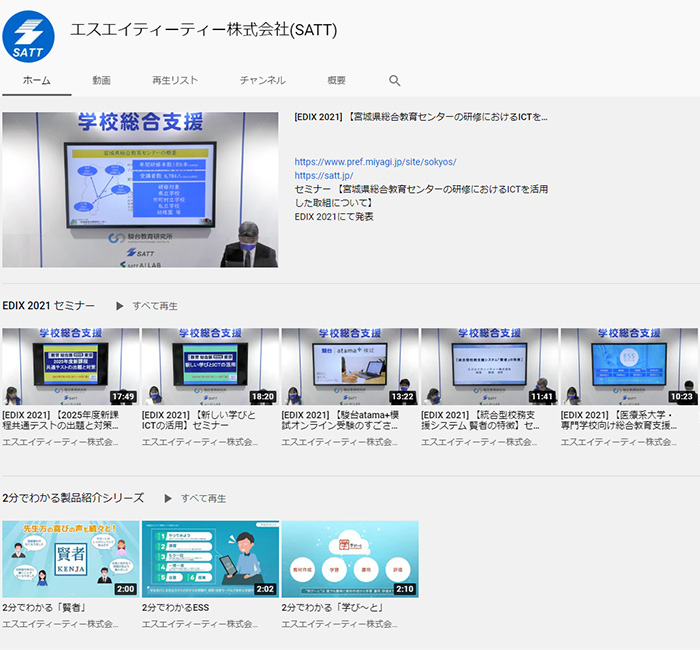Image resolution: width=700 pixels, height=650 pixels.
Task: Open title 2025年度新課程共通テストの出題と対策
Action: coord(61,421)
